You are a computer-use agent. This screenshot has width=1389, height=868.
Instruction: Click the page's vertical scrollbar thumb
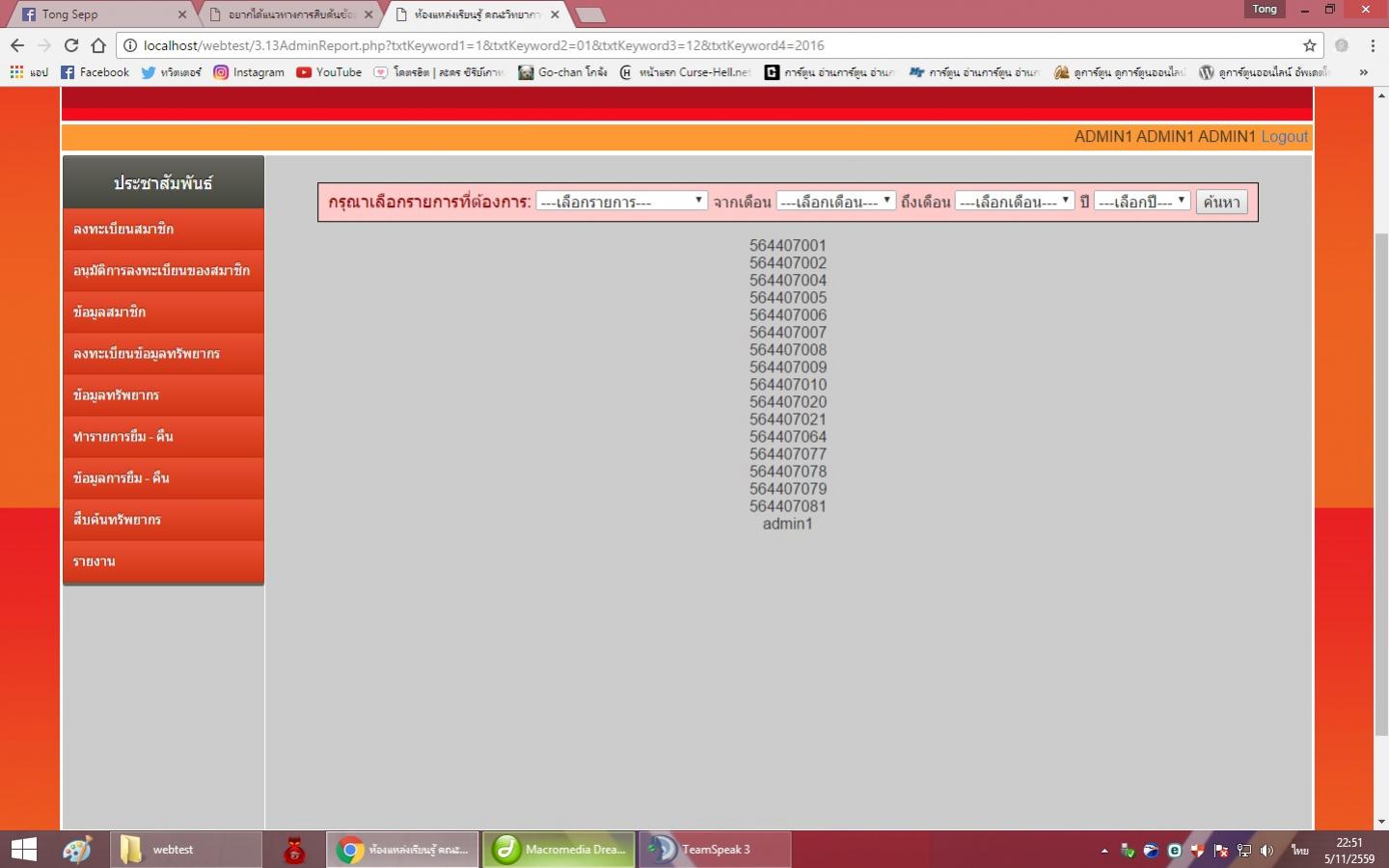coord(1381,484)
